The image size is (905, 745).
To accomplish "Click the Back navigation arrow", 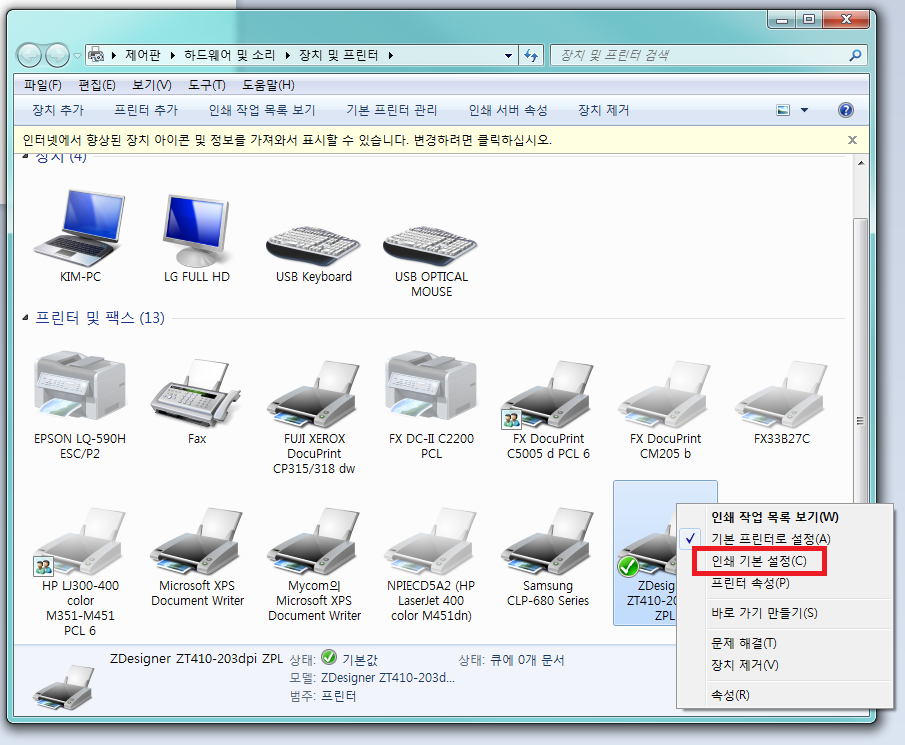I will click(29, 55).
